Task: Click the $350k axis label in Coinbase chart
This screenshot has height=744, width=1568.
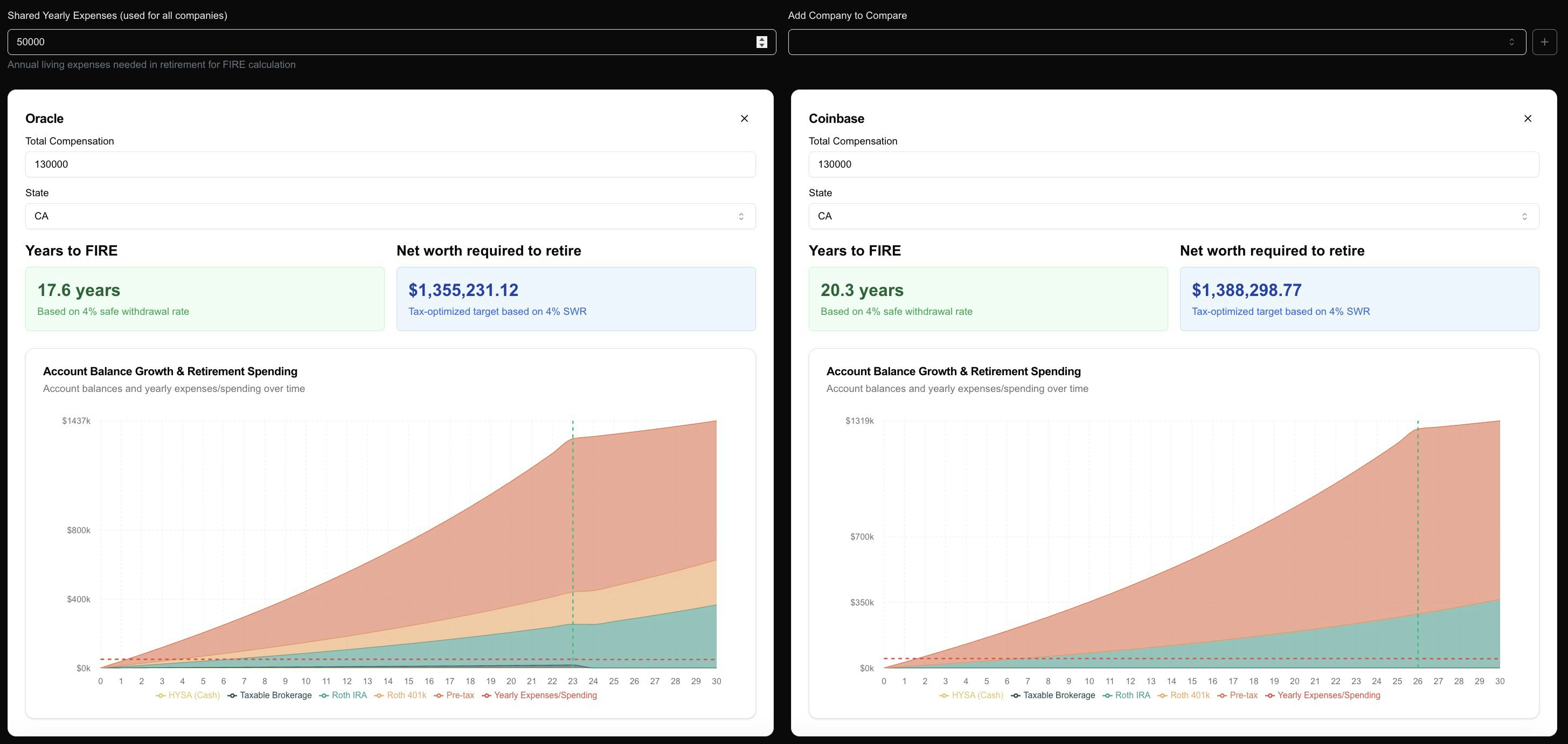Action: click(862, 602)
